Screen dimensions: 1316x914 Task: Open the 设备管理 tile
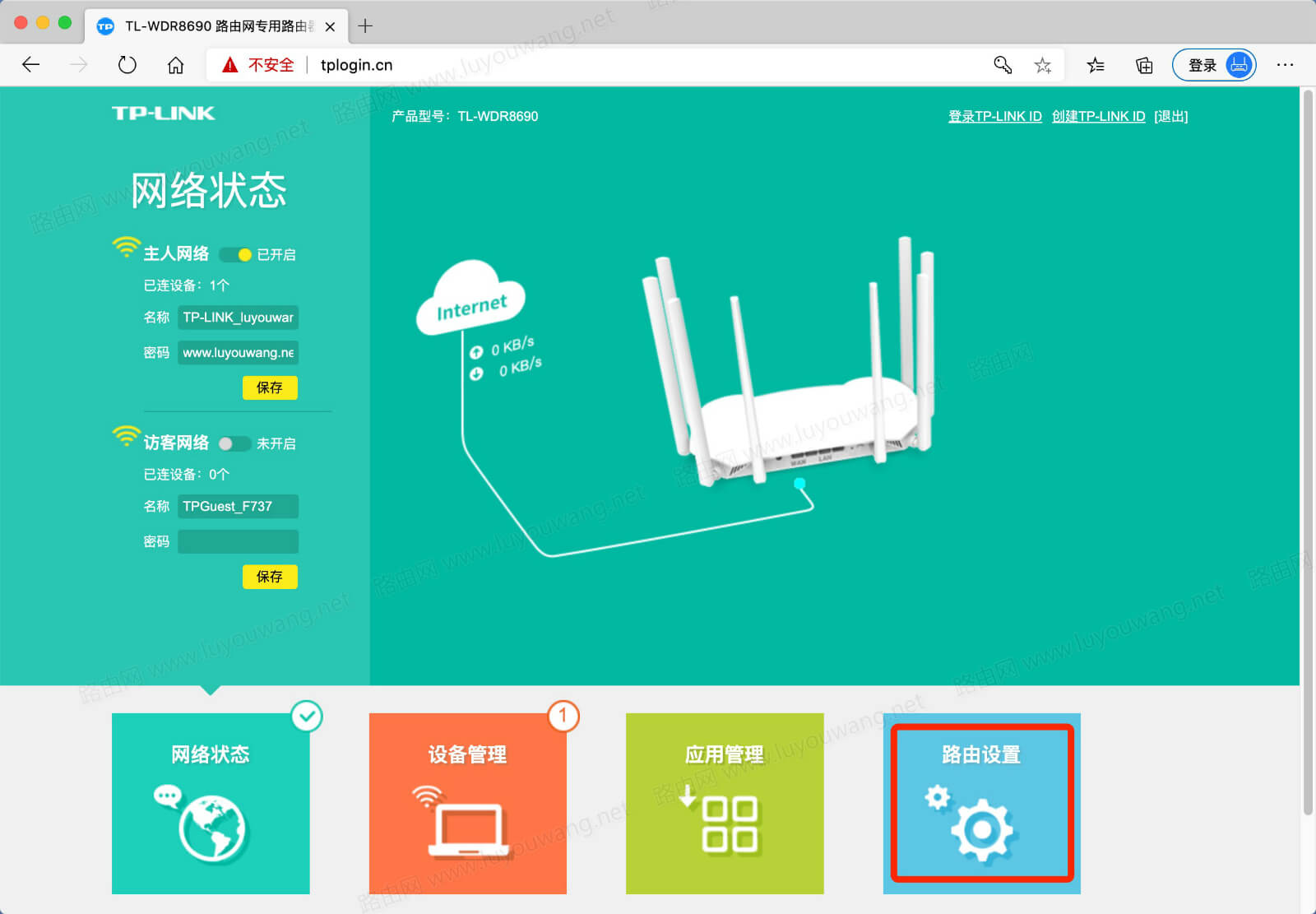(x=467, y=804)
